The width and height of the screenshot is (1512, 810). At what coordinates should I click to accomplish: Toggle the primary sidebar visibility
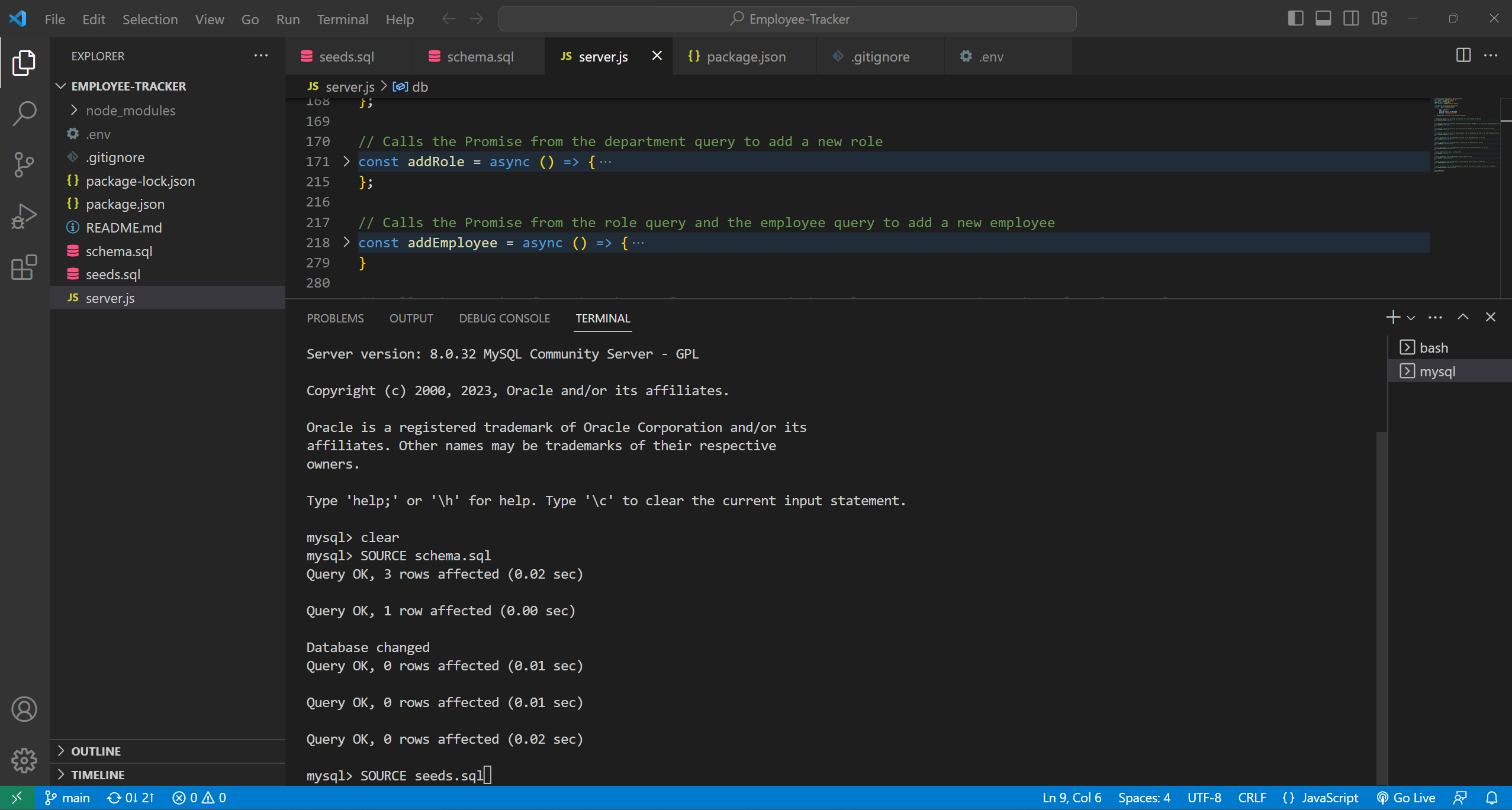pyautogui.click(x=1296, y=18)
